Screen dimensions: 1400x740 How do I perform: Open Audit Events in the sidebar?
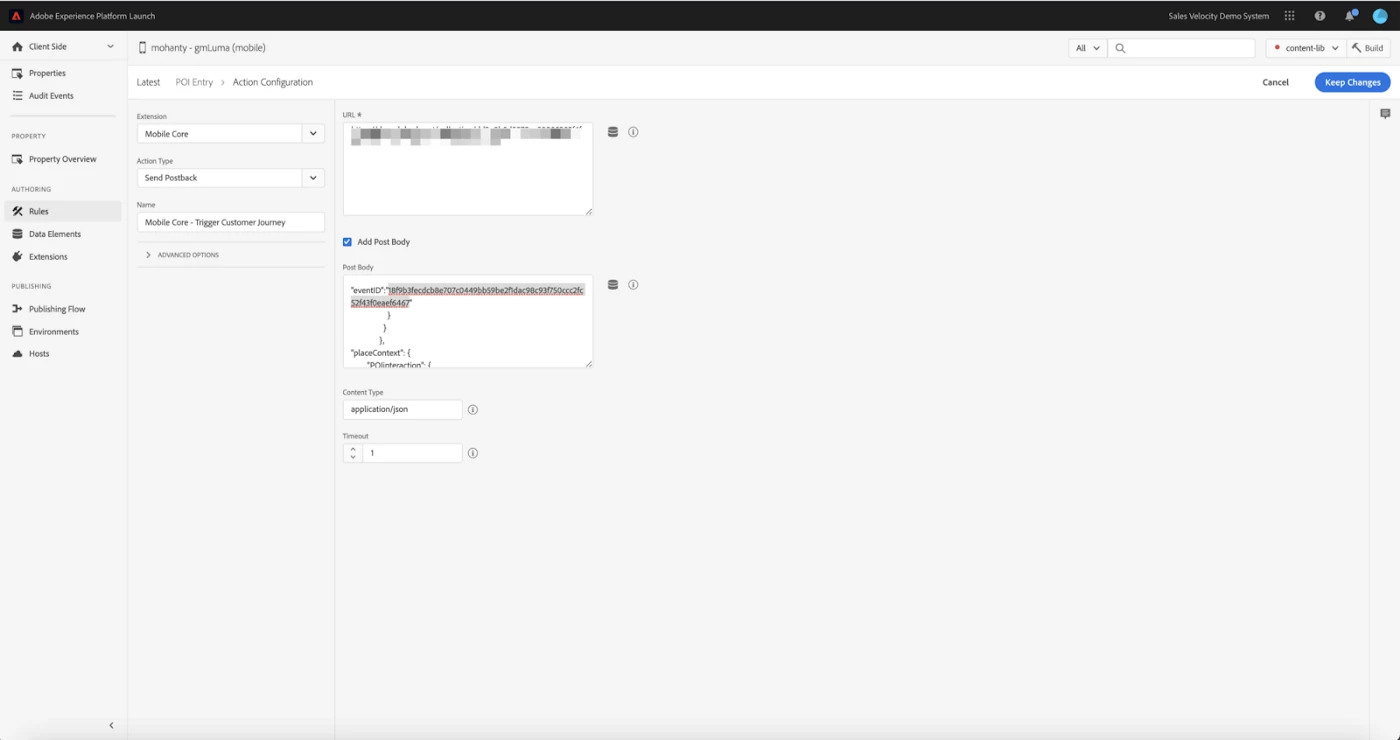point(51,96)
